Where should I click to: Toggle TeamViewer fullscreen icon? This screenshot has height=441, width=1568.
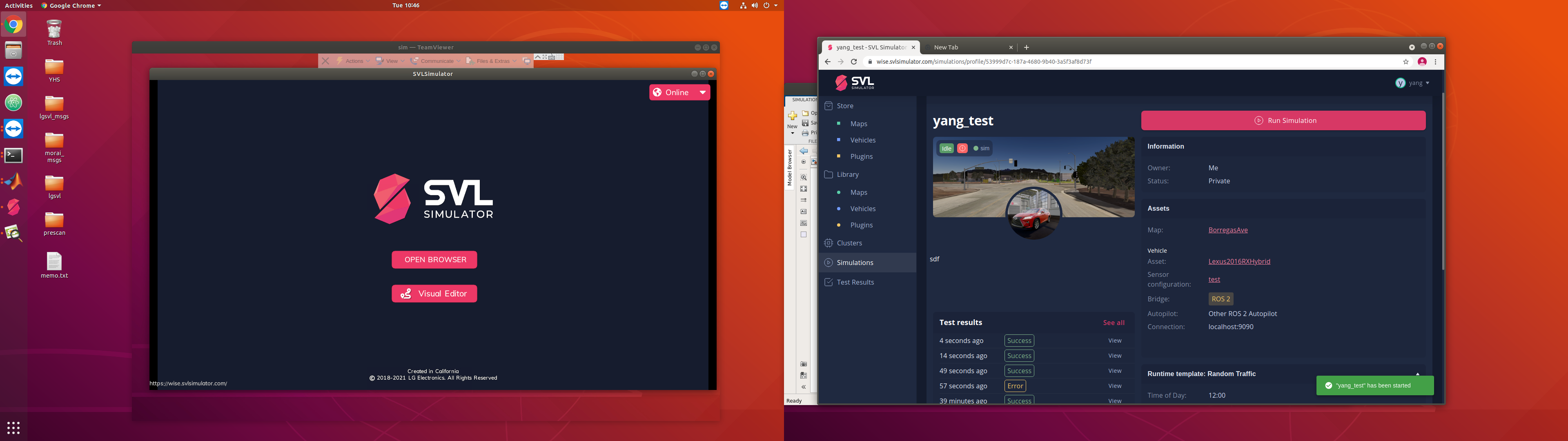[545, 57]
